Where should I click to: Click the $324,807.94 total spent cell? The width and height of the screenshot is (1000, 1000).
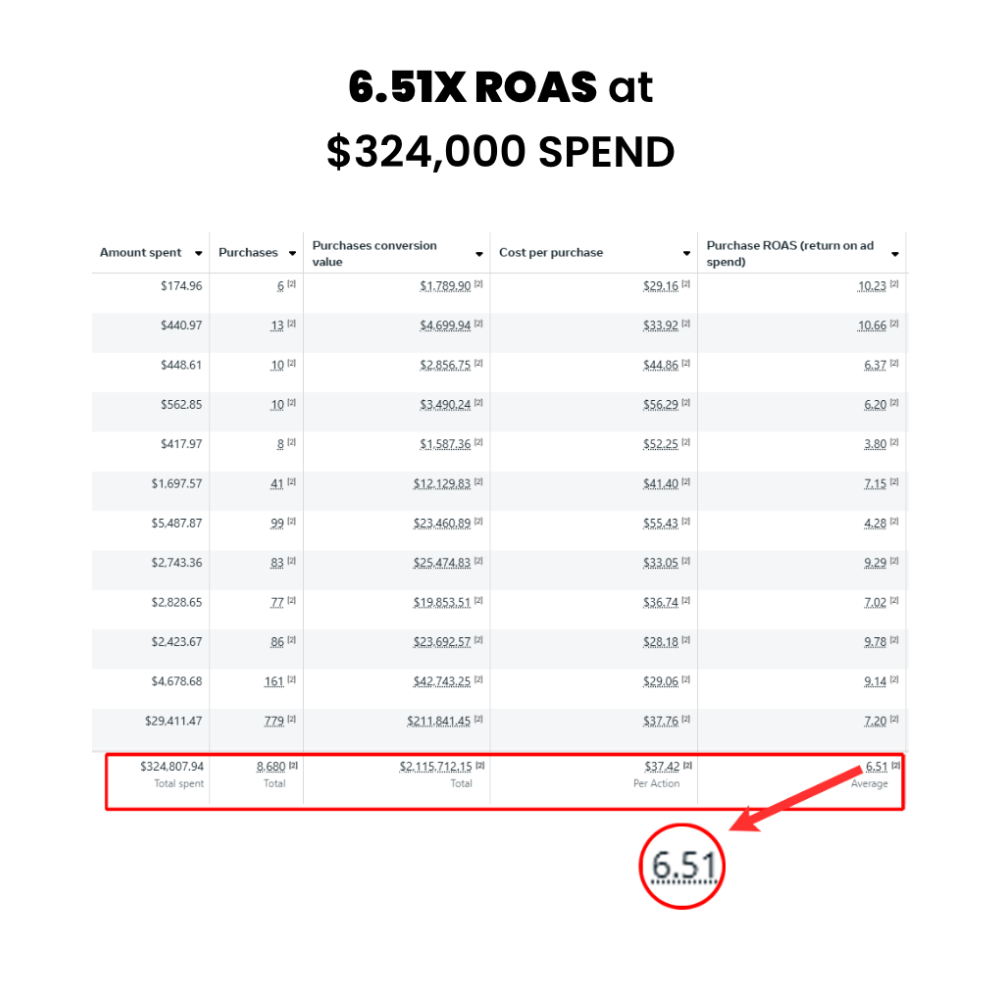coord(171,767)
